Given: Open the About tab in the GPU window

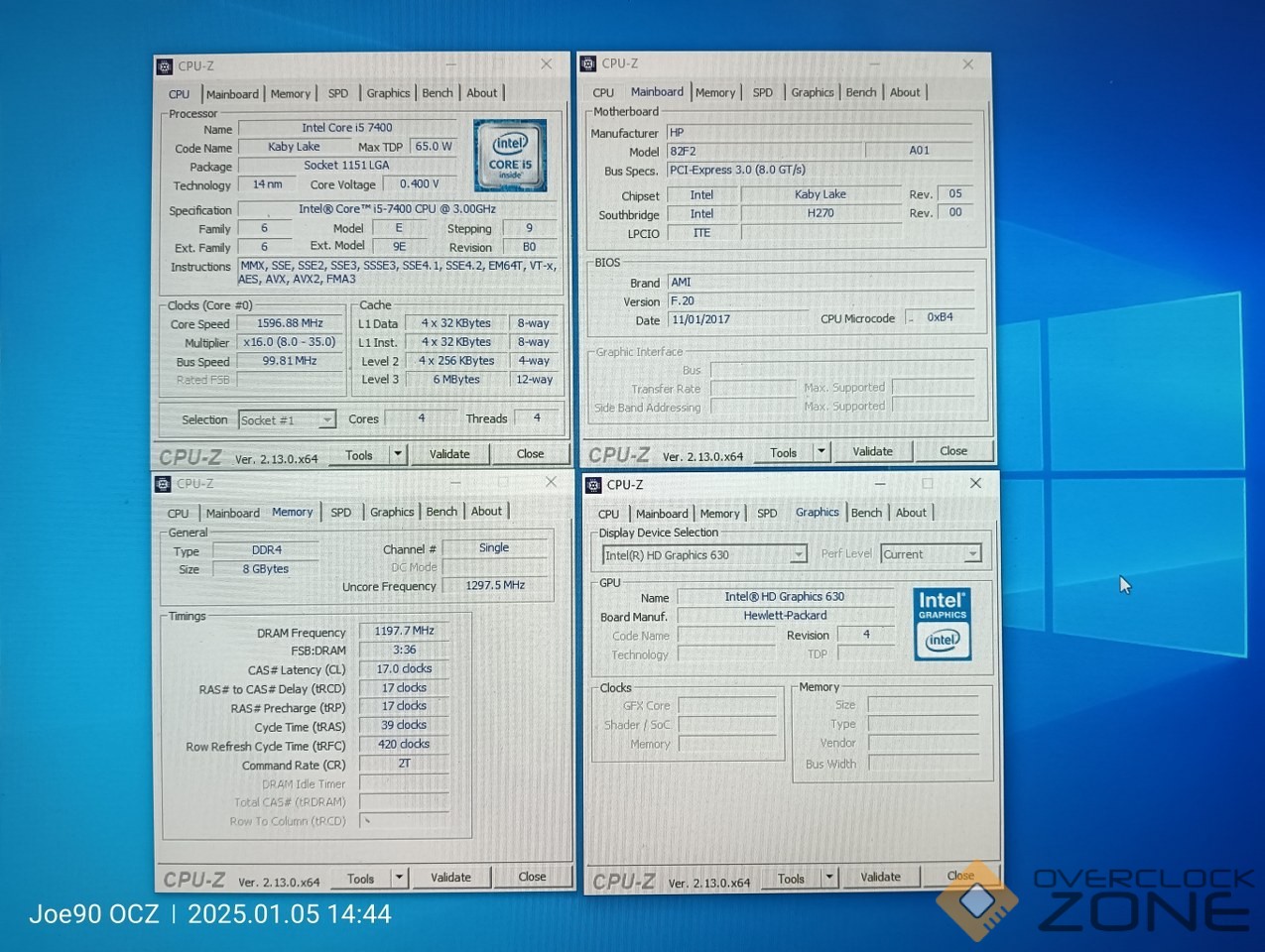Looking at the screenshot, I should tap(911, 513).
